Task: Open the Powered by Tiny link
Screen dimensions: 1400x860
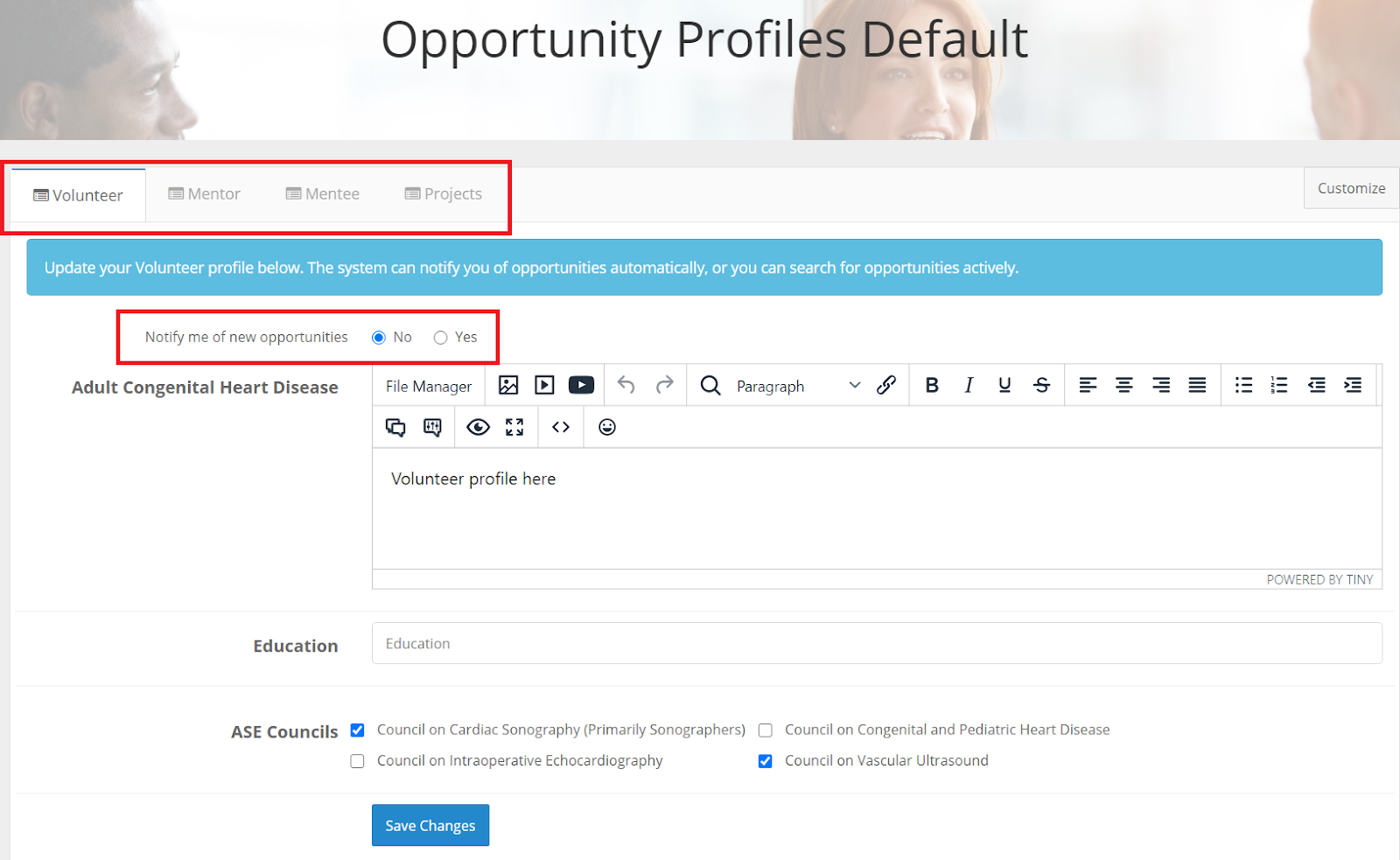Action: pyautogui.click(x=1319, y=579)
